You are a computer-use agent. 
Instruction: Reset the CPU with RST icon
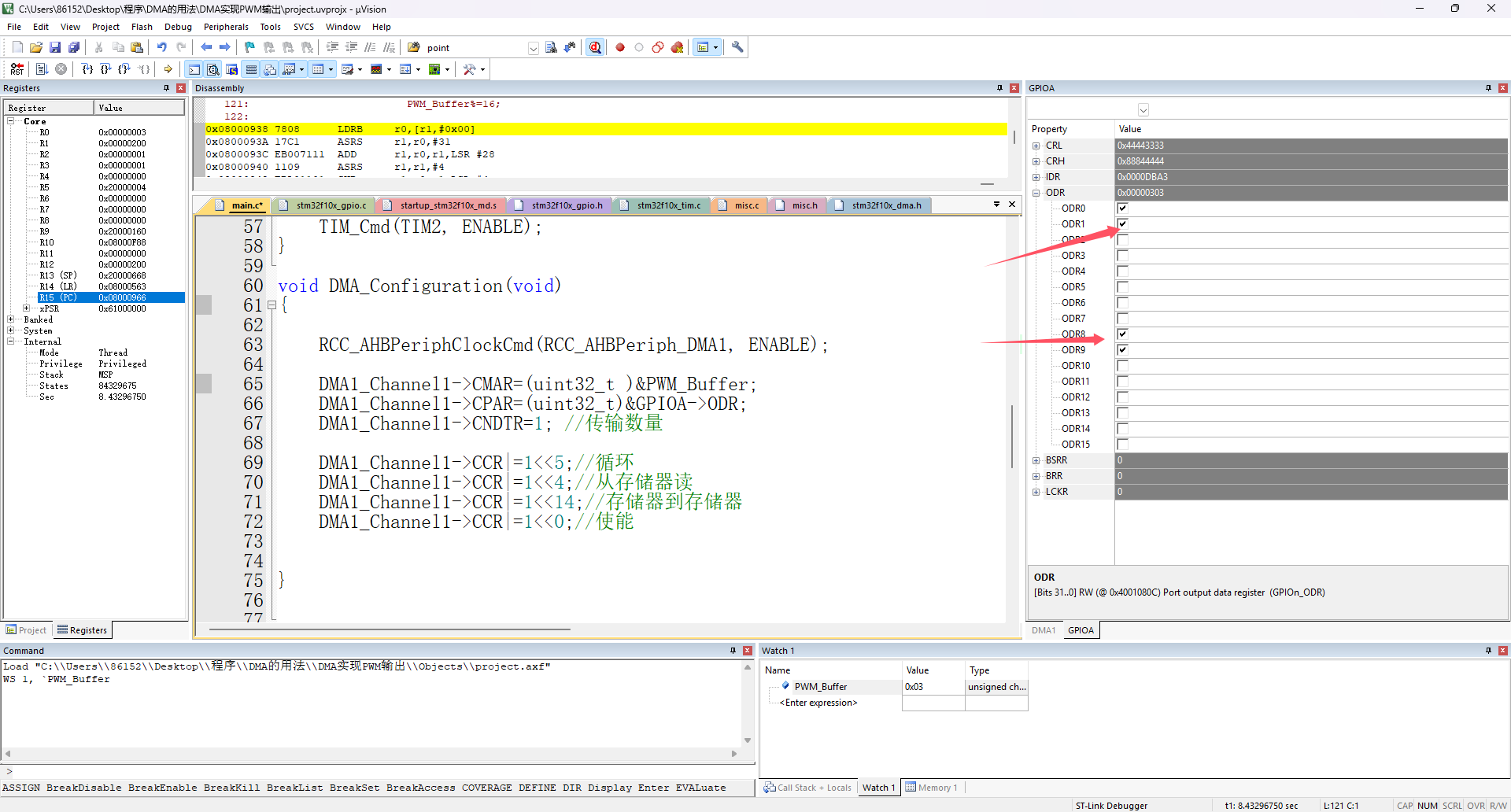17,69
